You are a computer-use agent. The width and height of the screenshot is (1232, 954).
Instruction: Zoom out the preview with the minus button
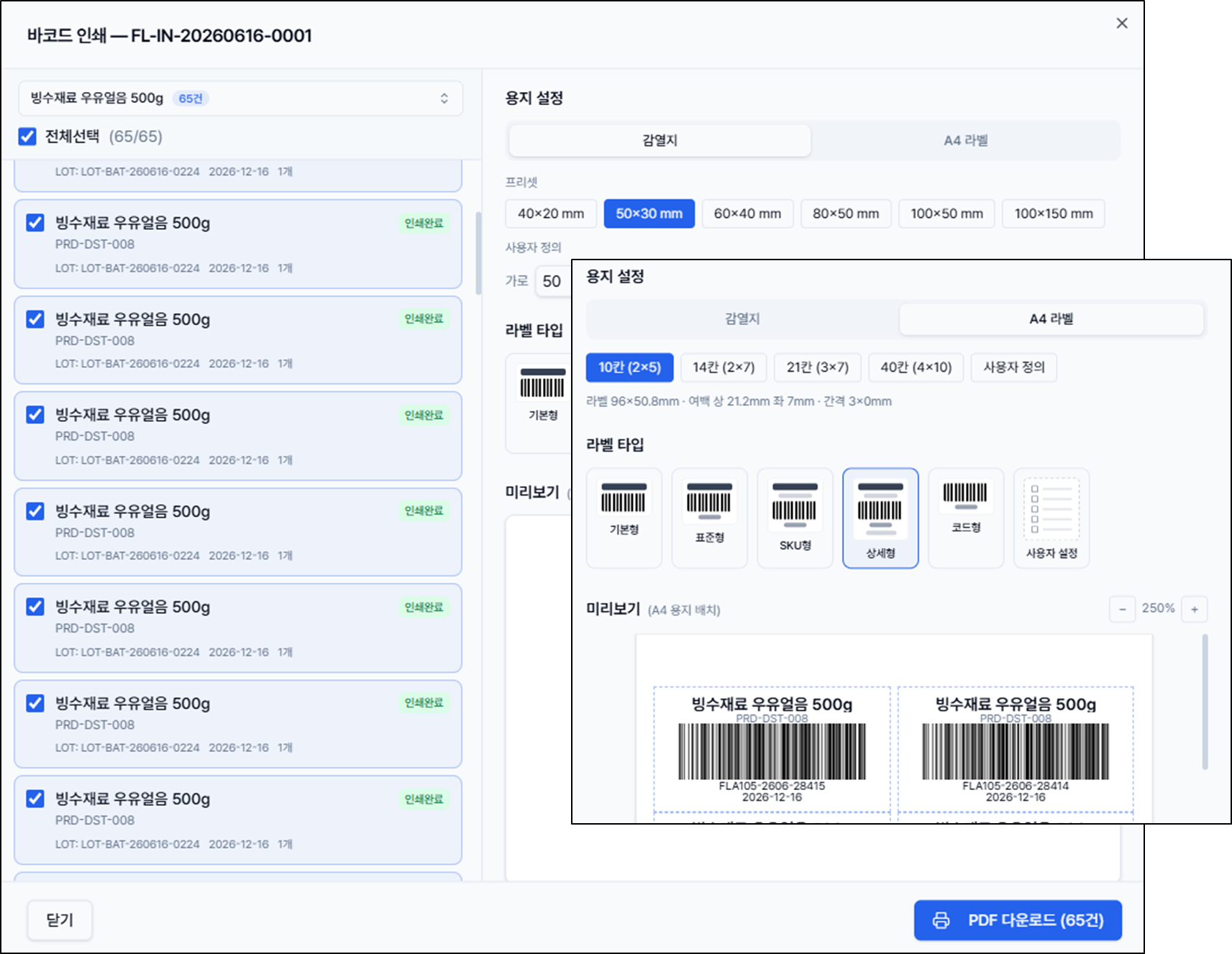1122,610
